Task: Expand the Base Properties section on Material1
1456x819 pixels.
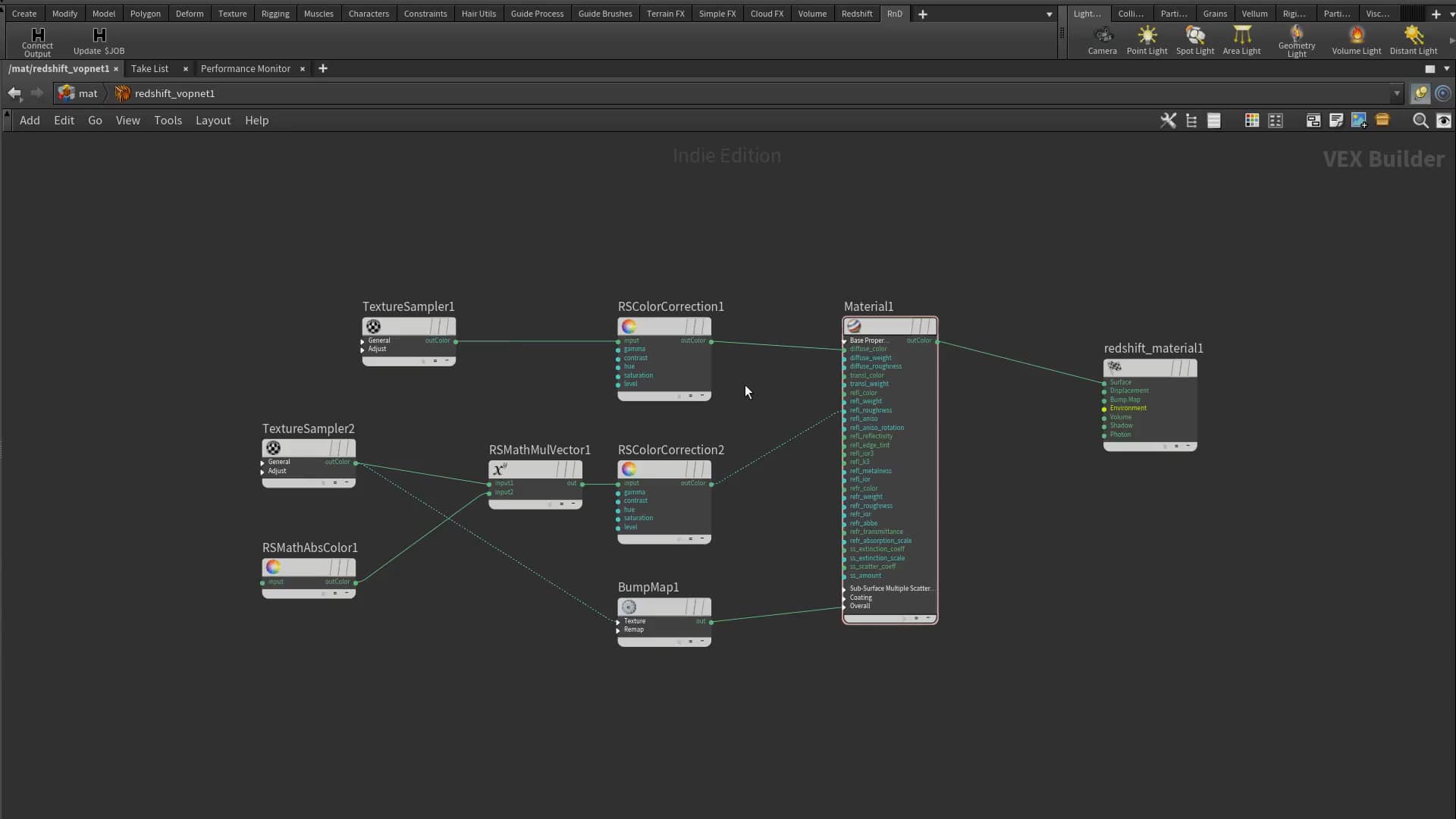Action: pos(844,341)
